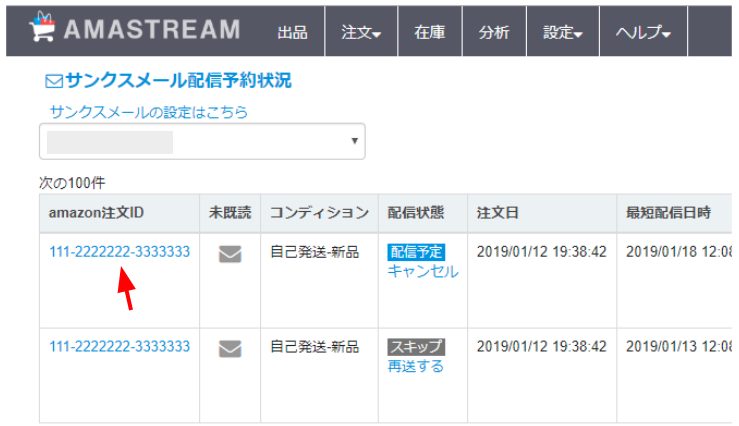The width and height of the screenshot is (739, 426).
Task: Click the mail icon beside サンクスメール配信予約状況 heading
Action: click(x=54, y=82)
